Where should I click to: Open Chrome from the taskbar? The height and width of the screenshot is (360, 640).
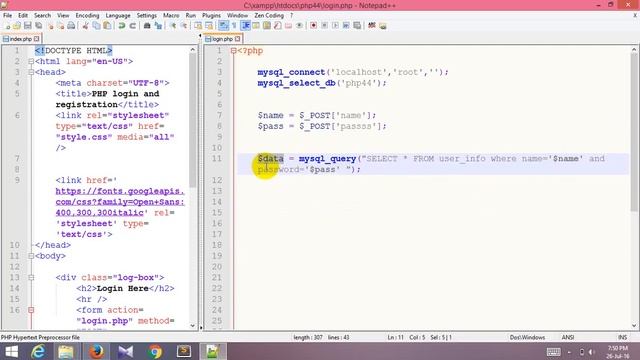(x=155, y=351)
